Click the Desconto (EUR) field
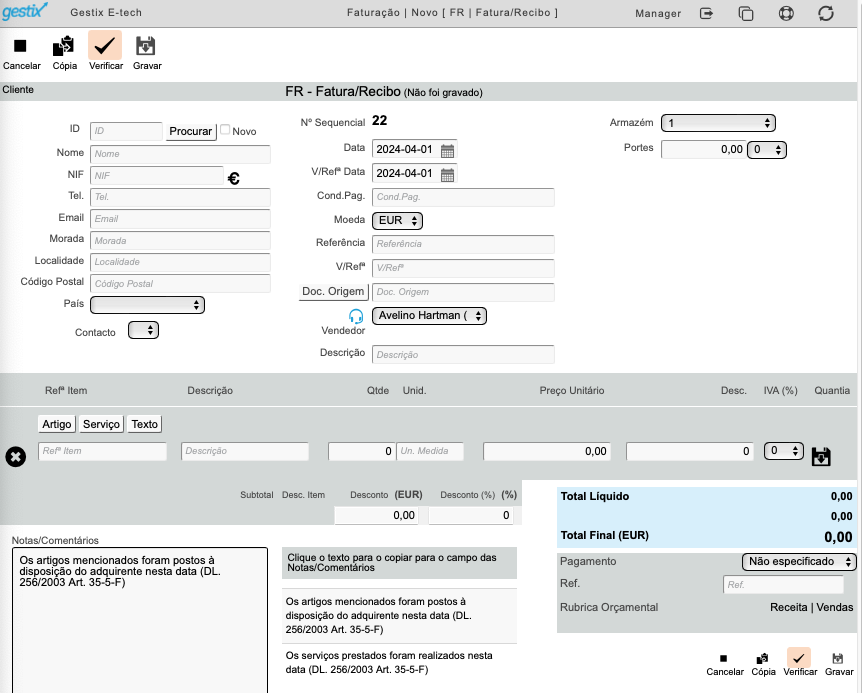Image resolution: width=862 pixels, height=693 pixels. (x=377, y=515)
